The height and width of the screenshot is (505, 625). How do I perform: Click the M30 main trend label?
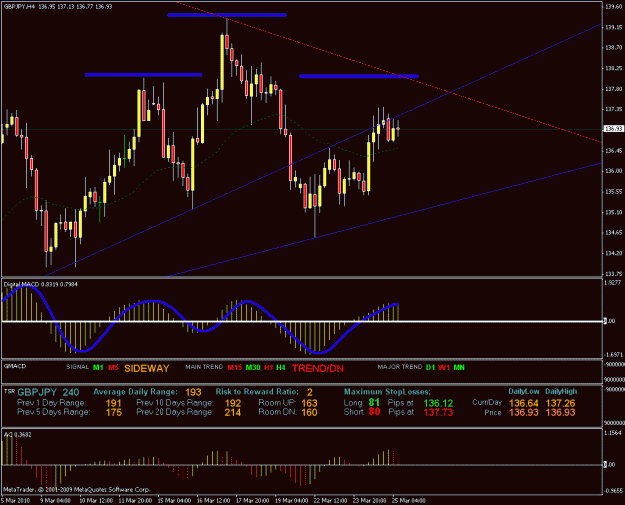[253, 367]
